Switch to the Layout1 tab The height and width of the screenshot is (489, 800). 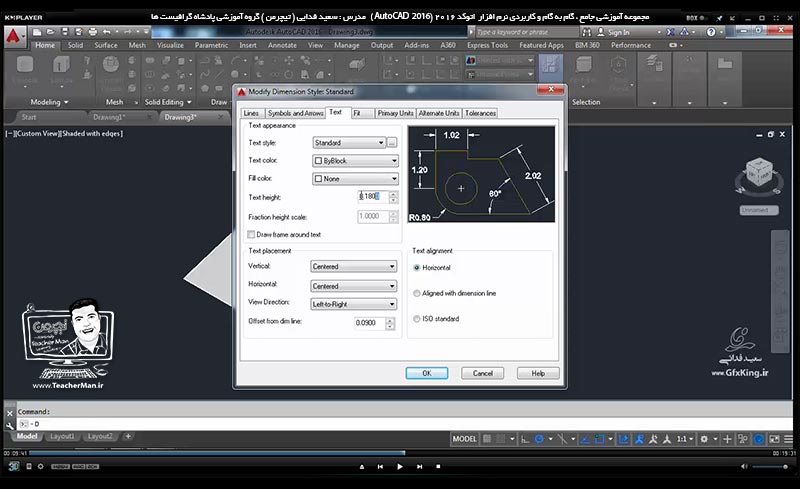point(62,436)
